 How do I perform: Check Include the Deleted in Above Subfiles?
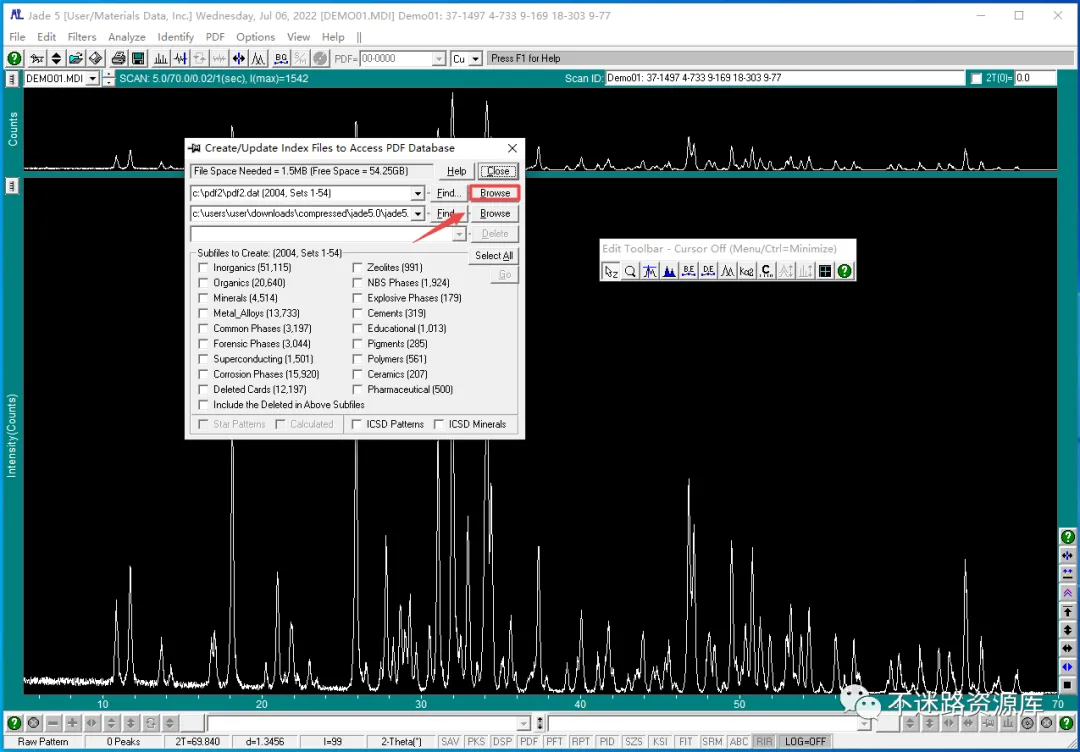(x=203, y=405)
